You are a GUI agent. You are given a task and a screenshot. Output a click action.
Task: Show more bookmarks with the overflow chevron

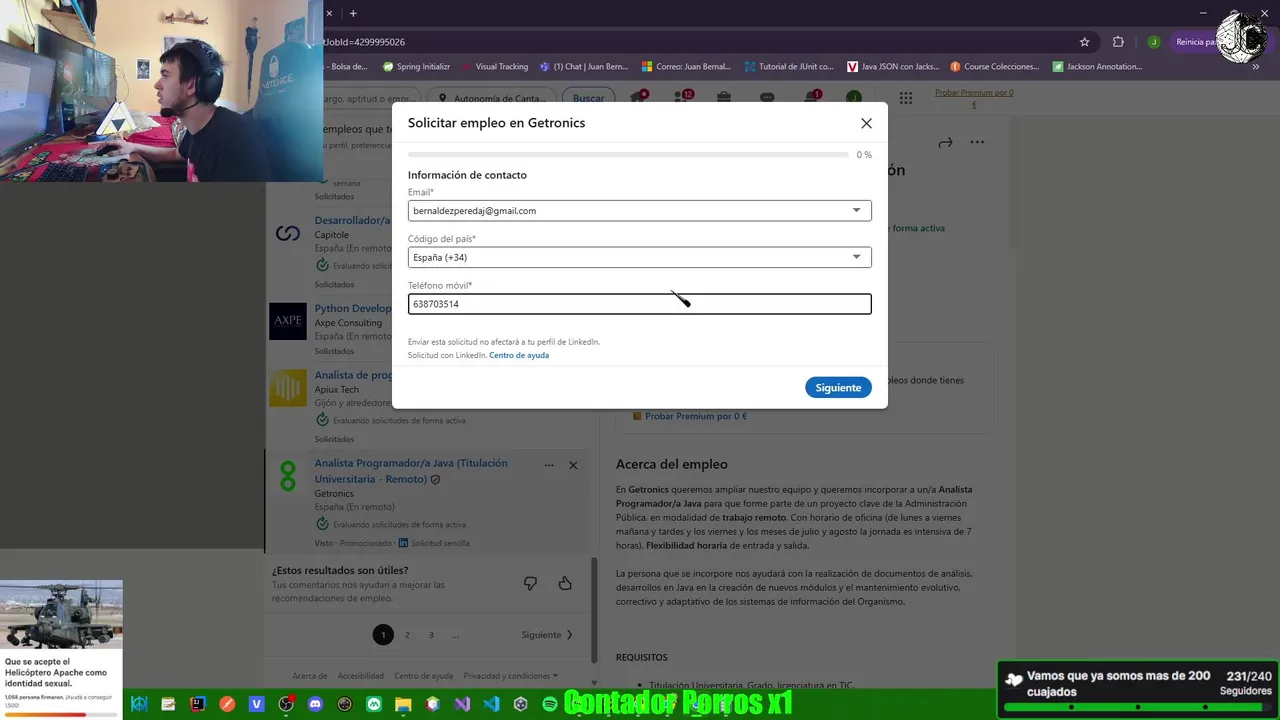pos(1256,67)
